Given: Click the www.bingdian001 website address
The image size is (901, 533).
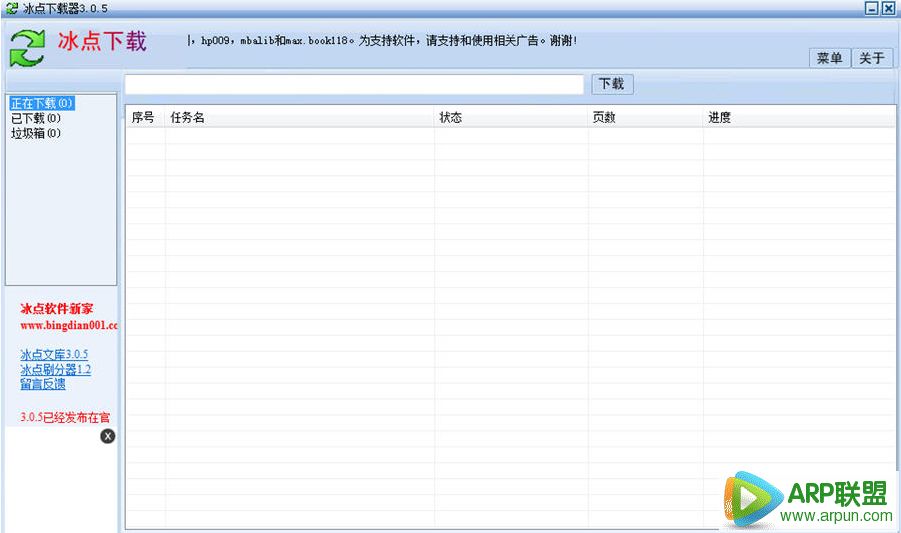Looking at the screenshot, I should [69, 325].
